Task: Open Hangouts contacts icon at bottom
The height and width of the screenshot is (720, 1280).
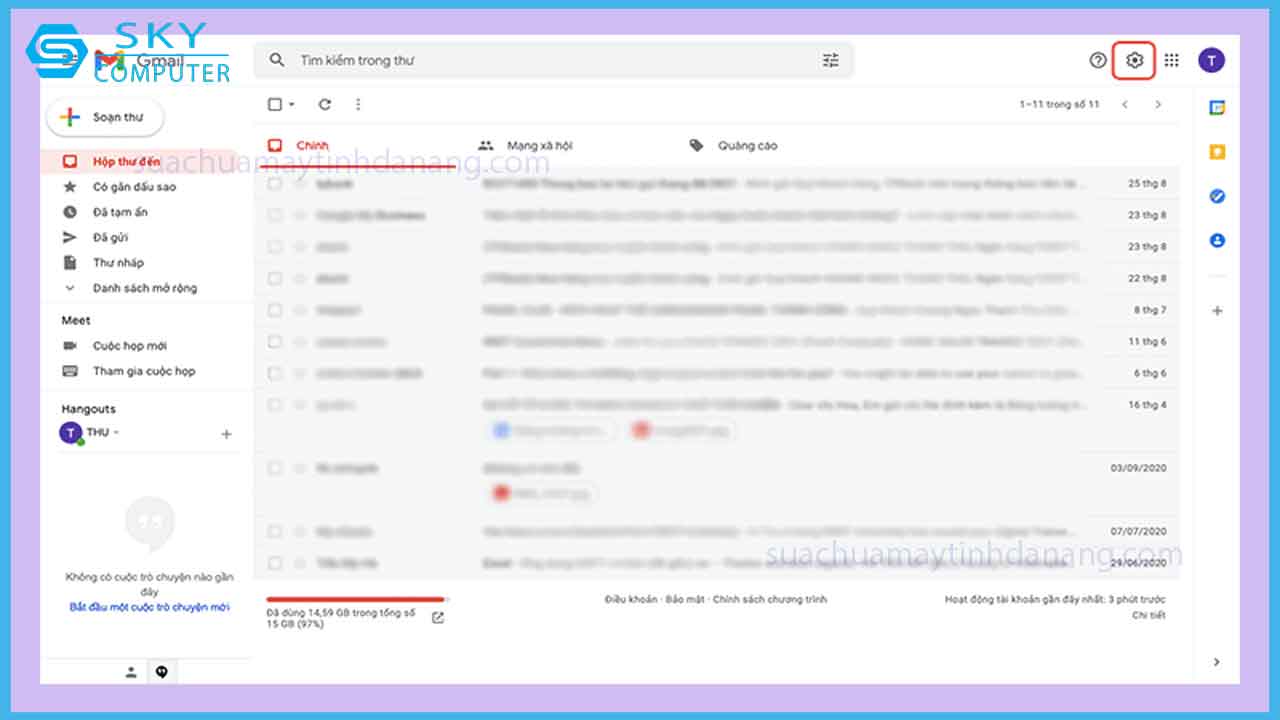Action: tap(131, 672)
